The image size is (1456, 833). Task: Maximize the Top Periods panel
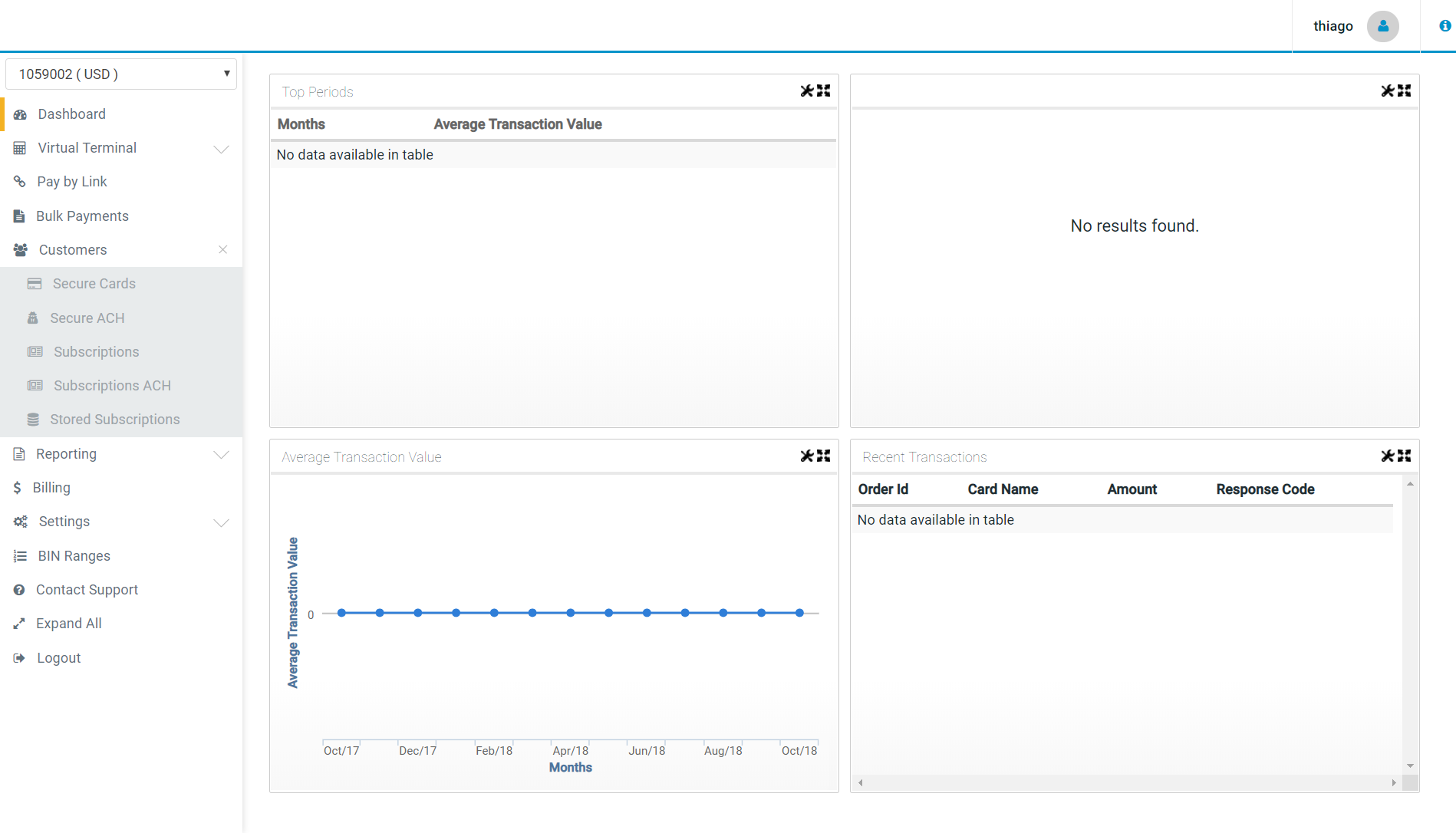pyautogui.click(x=824, y=91)
